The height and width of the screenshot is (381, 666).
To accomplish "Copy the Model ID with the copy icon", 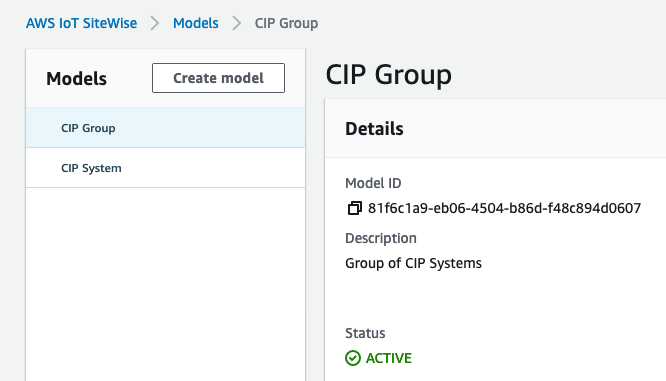I will [355, 208].
